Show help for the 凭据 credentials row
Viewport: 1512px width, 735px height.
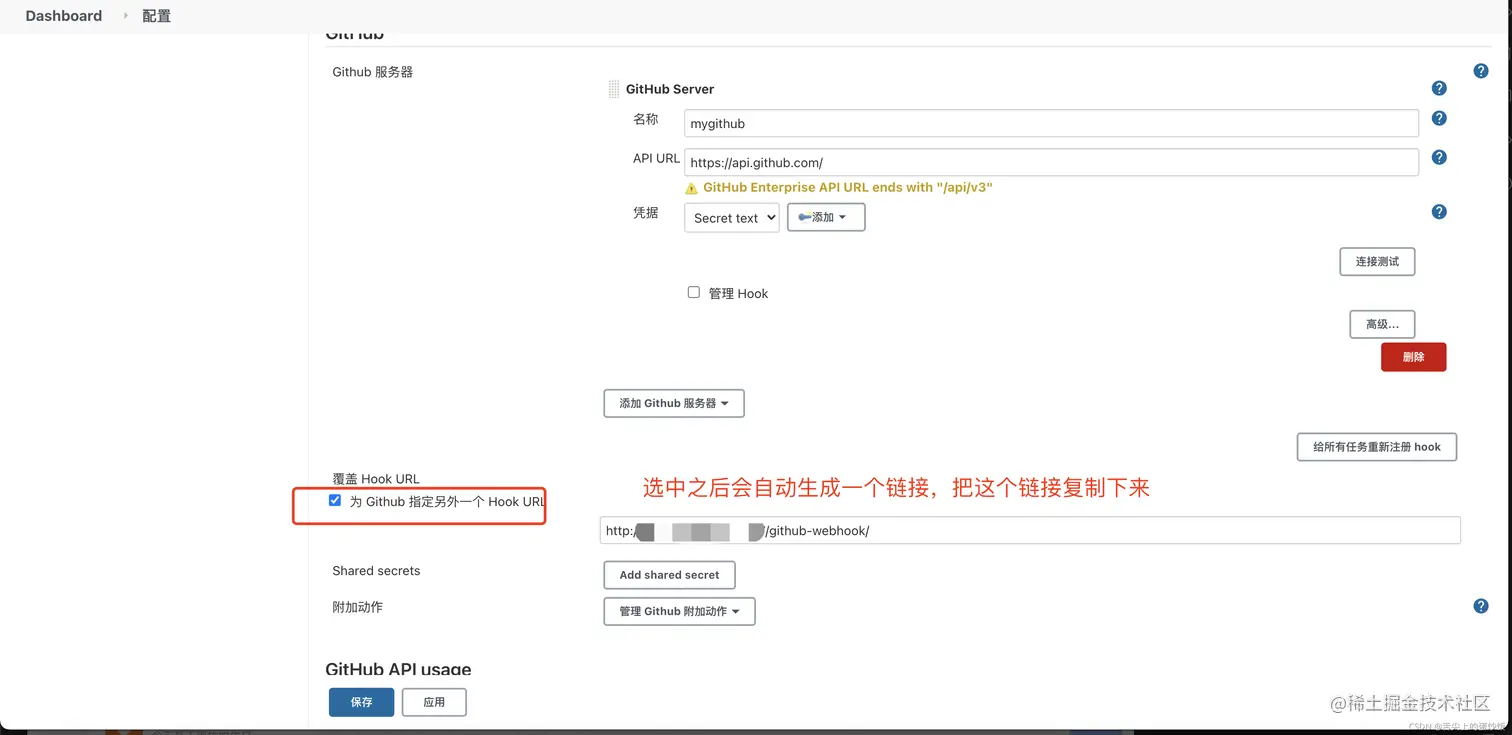[1439, 211]
